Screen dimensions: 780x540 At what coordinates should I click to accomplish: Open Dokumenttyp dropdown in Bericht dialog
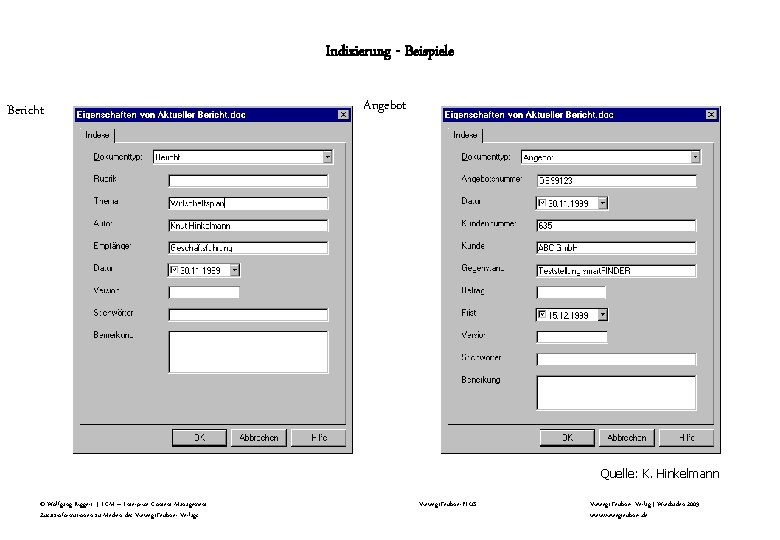tap(327, 157)
